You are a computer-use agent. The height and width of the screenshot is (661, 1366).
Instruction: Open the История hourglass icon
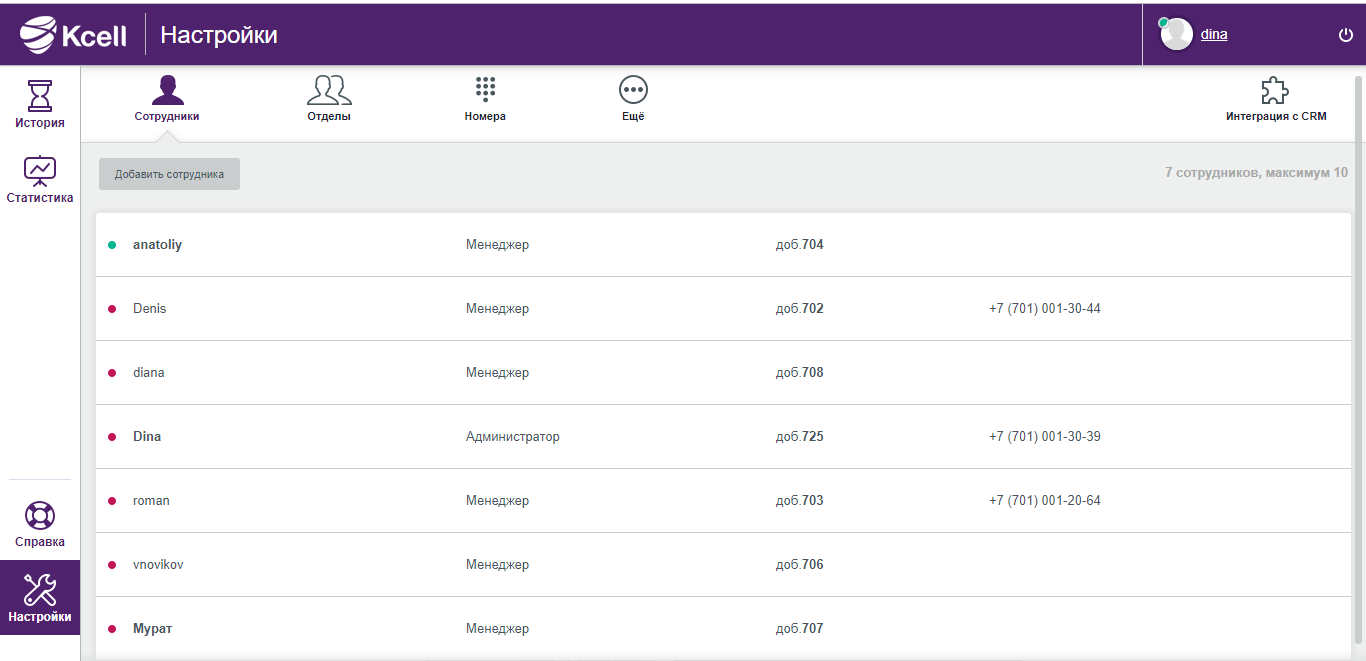[40, 96]
